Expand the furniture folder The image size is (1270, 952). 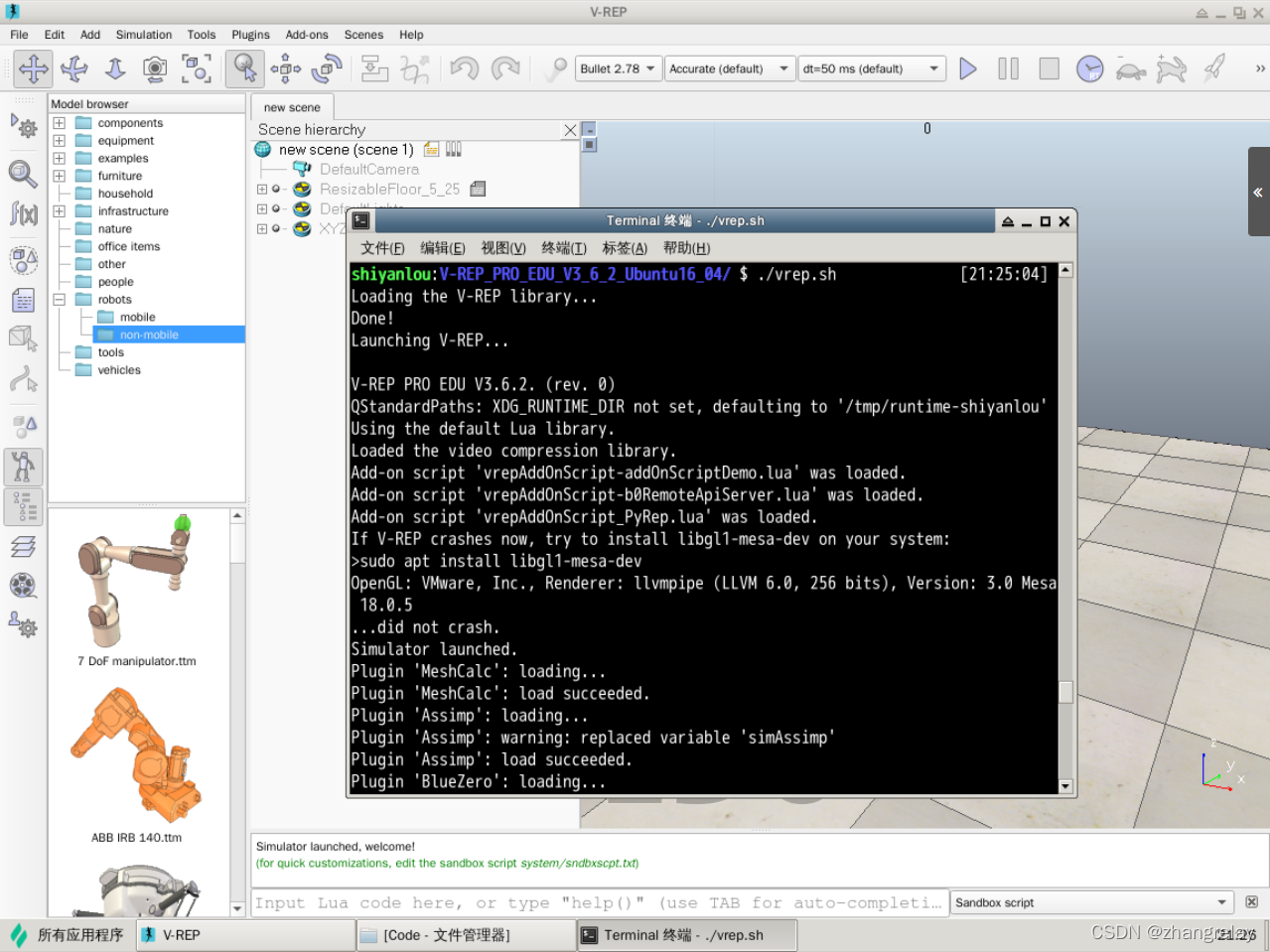pos(60,176)
